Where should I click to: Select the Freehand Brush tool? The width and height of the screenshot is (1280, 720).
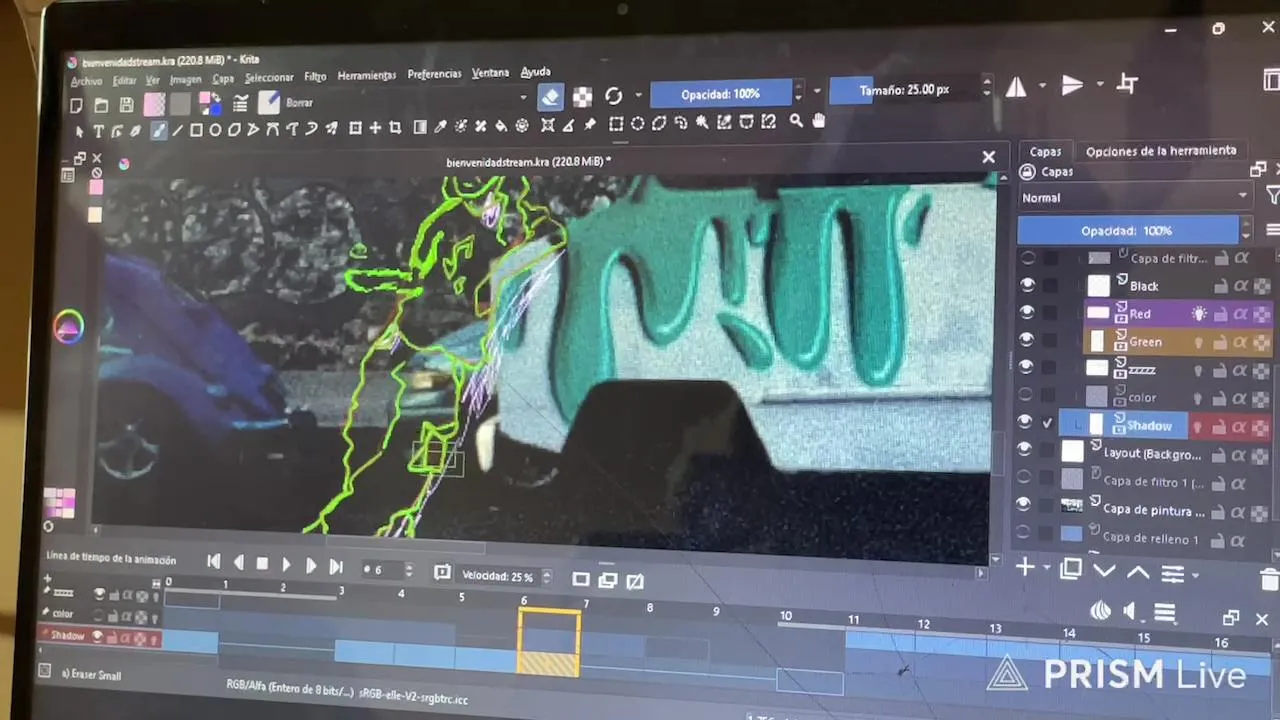click(159, 130)
